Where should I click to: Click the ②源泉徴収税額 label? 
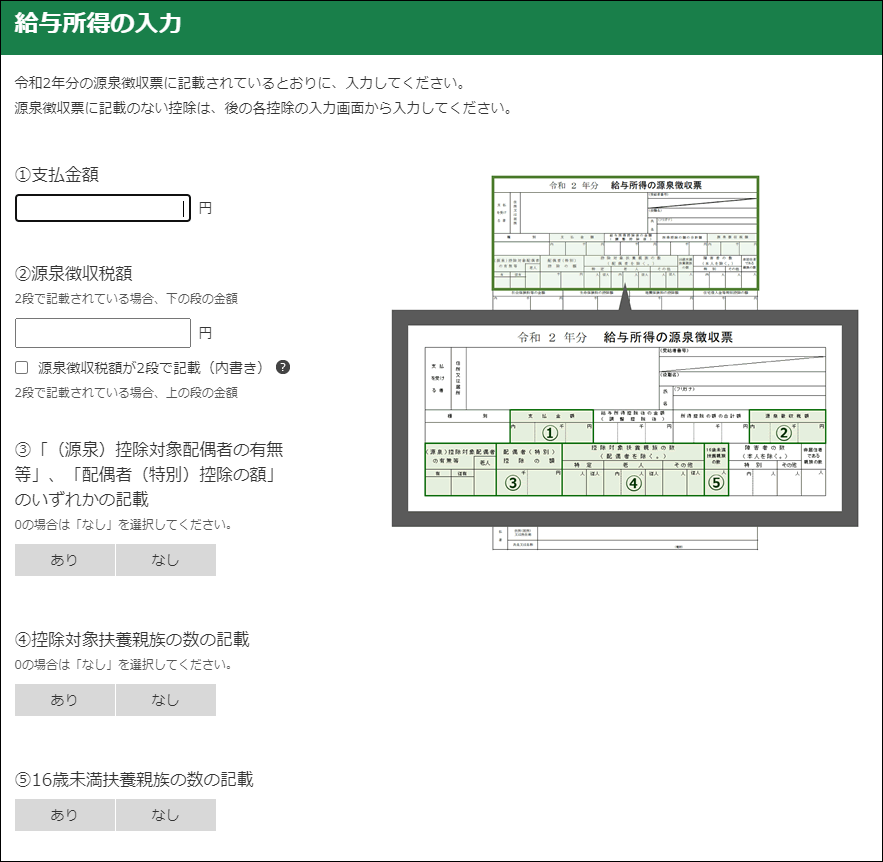click(x=73, y=274)
